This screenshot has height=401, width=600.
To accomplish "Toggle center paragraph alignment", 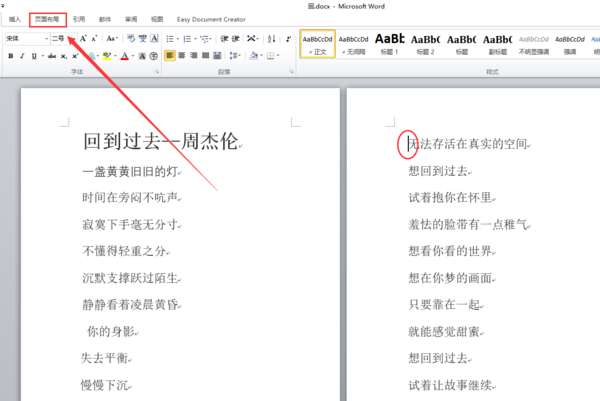I will pos(182,56).
